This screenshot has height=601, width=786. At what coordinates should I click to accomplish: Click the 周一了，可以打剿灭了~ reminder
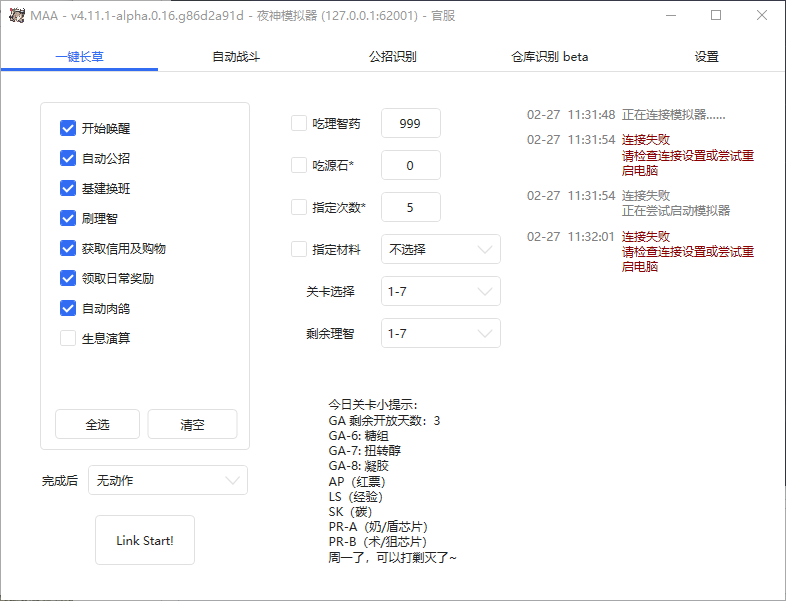[392, 557]
